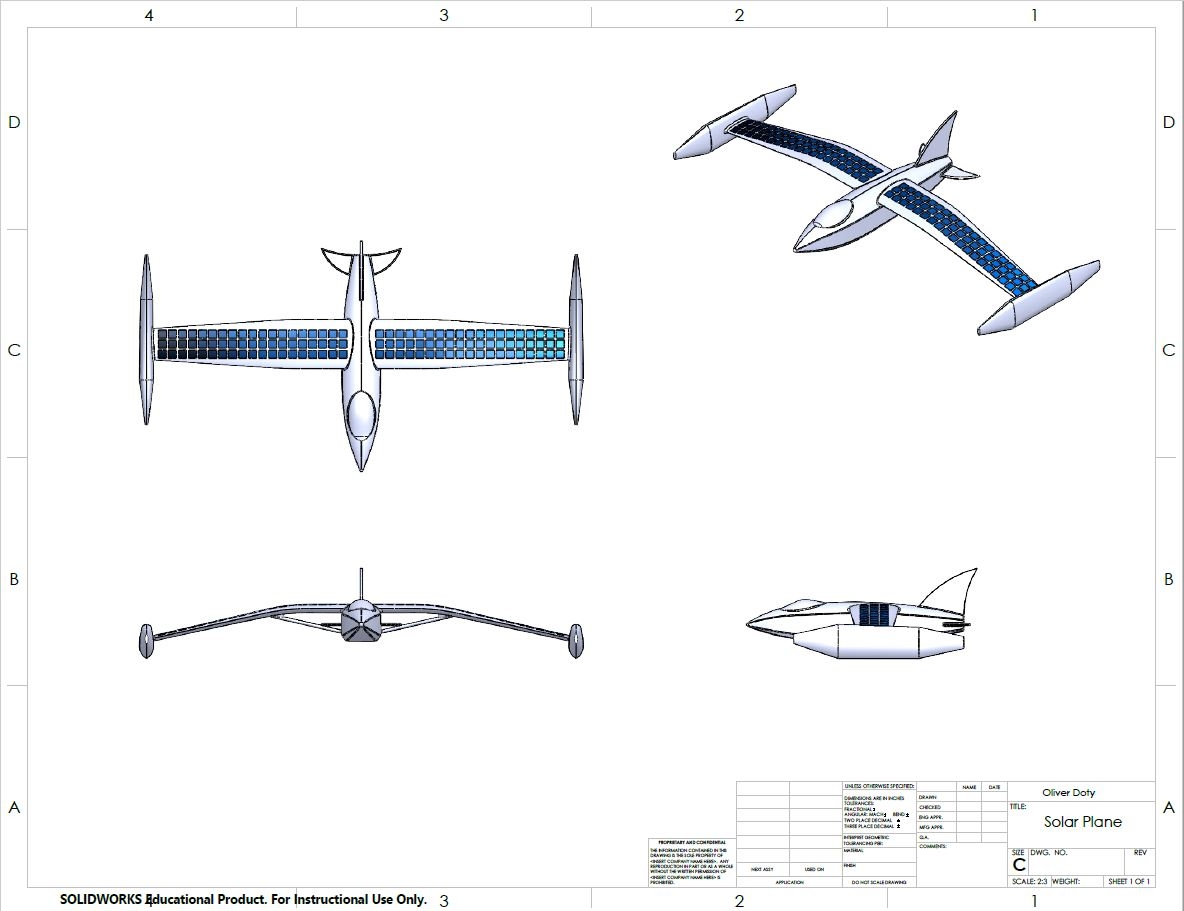This screenshot has height=911, width=1184.
Task: Click zone letter 'D' on the left border
Action: (x=14, y=122)
